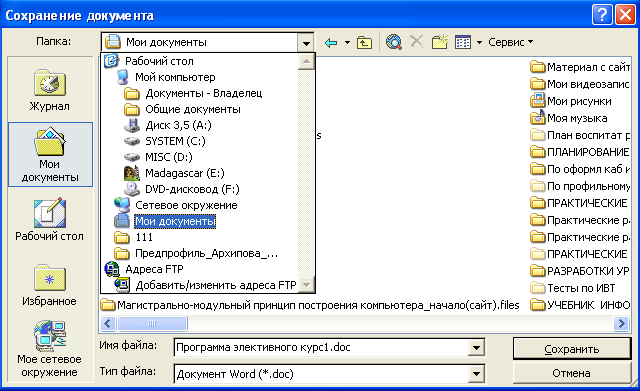Click Search the Web globe icon
640x391 pixels.
[393, 42]
